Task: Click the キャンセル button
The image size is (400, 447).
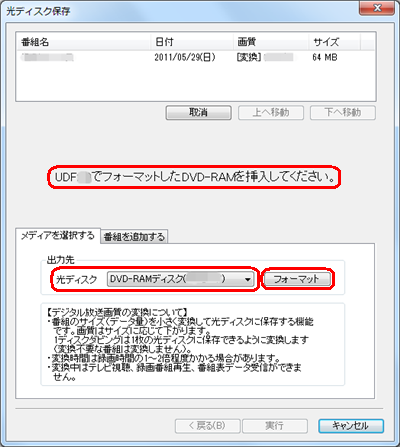Action: [351, 426]
